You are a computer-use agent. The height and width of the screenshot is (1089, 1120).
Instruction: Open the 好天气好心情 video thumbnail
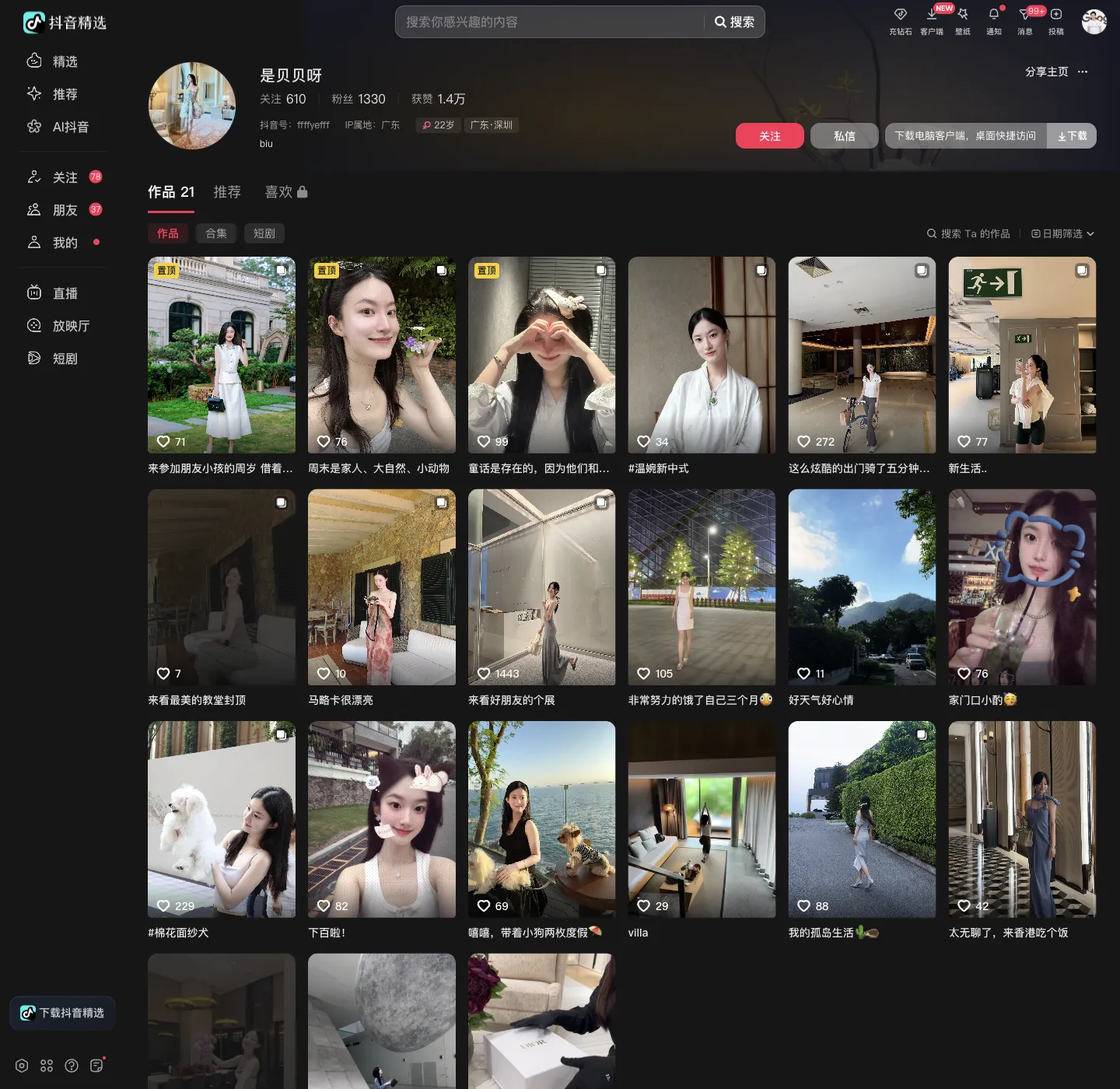(x=863, y=587)
